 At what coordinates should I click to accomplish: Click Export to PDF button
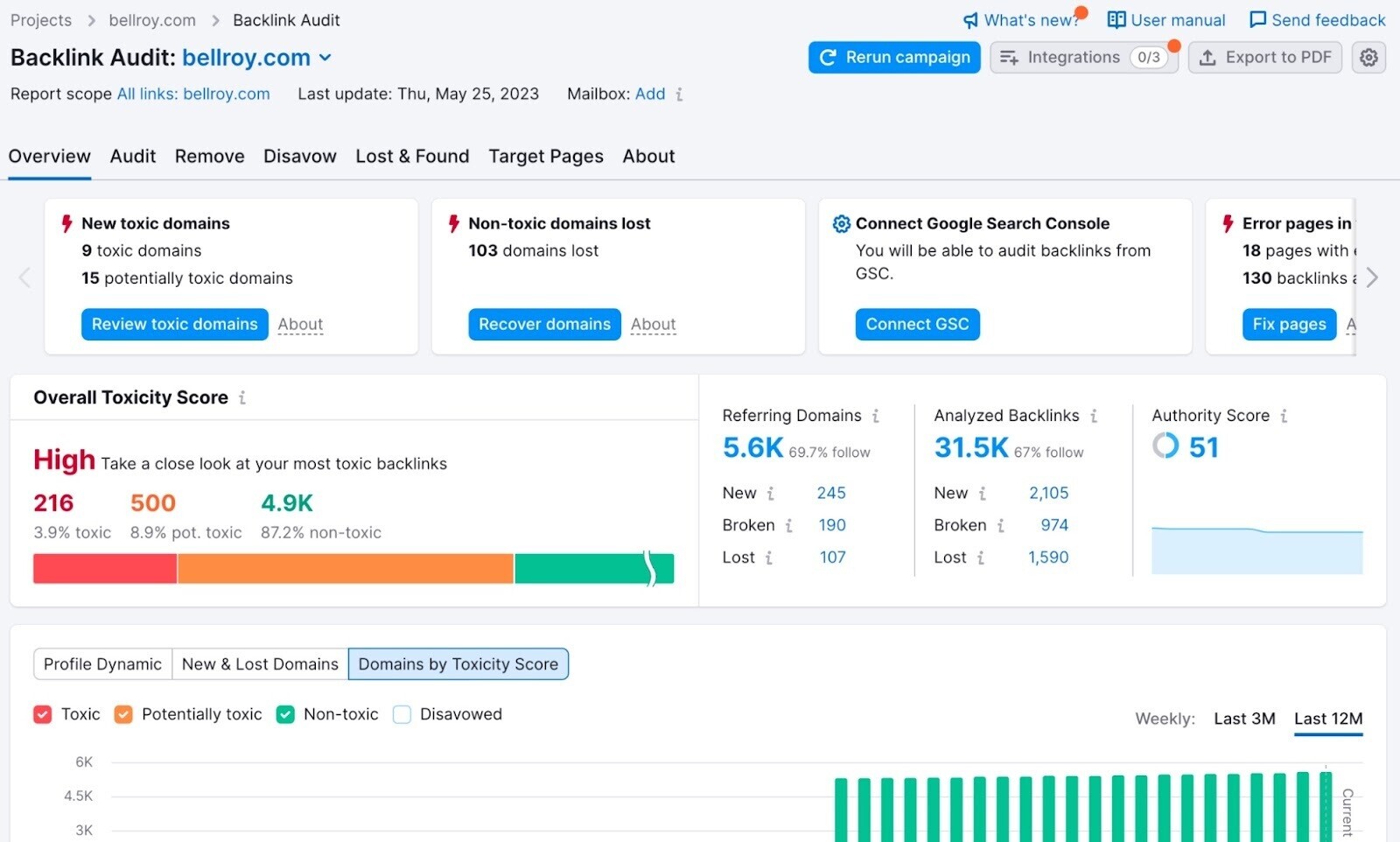1265,58
